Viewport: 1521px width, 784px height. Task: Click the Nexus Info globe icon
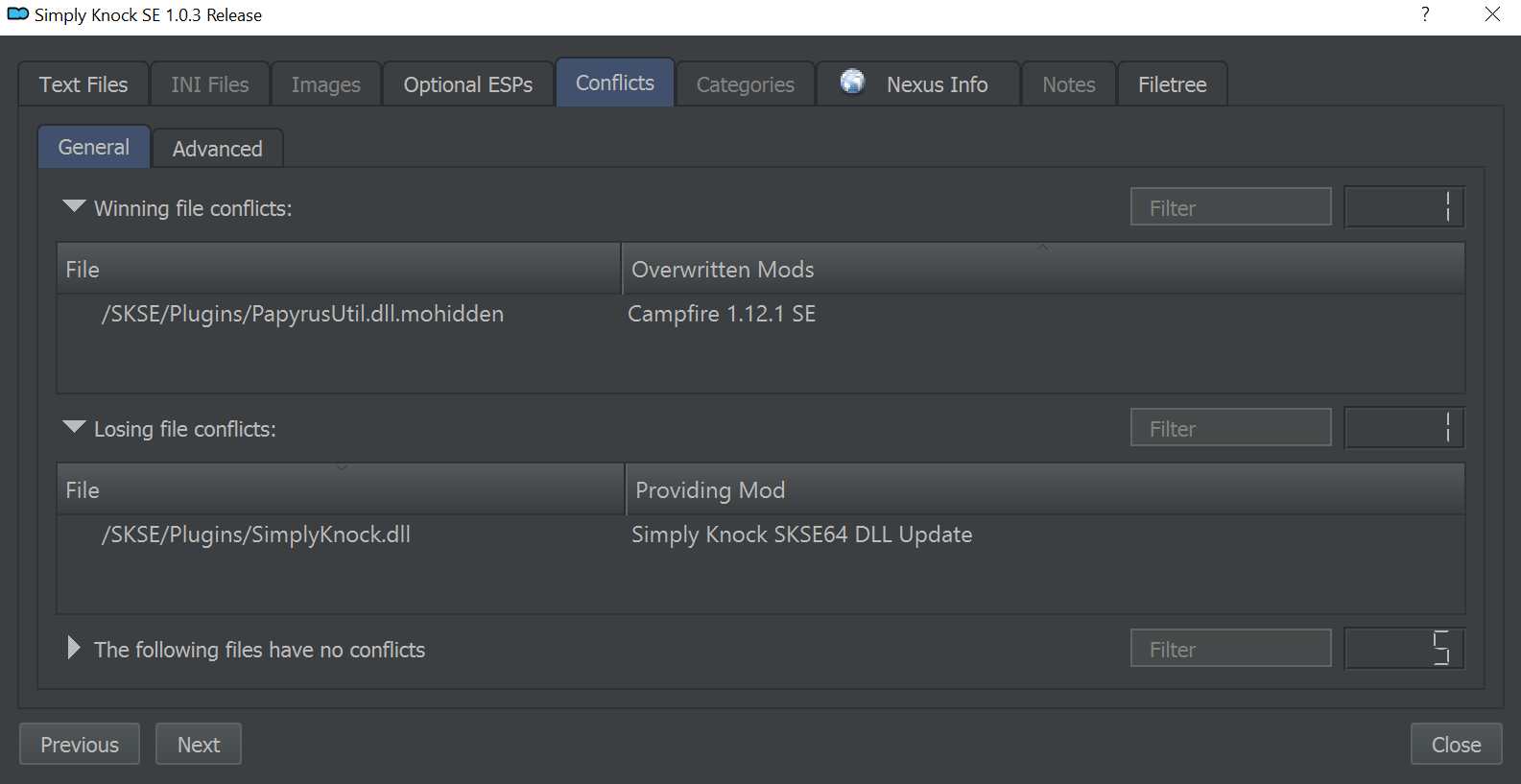tap(852, 83)
